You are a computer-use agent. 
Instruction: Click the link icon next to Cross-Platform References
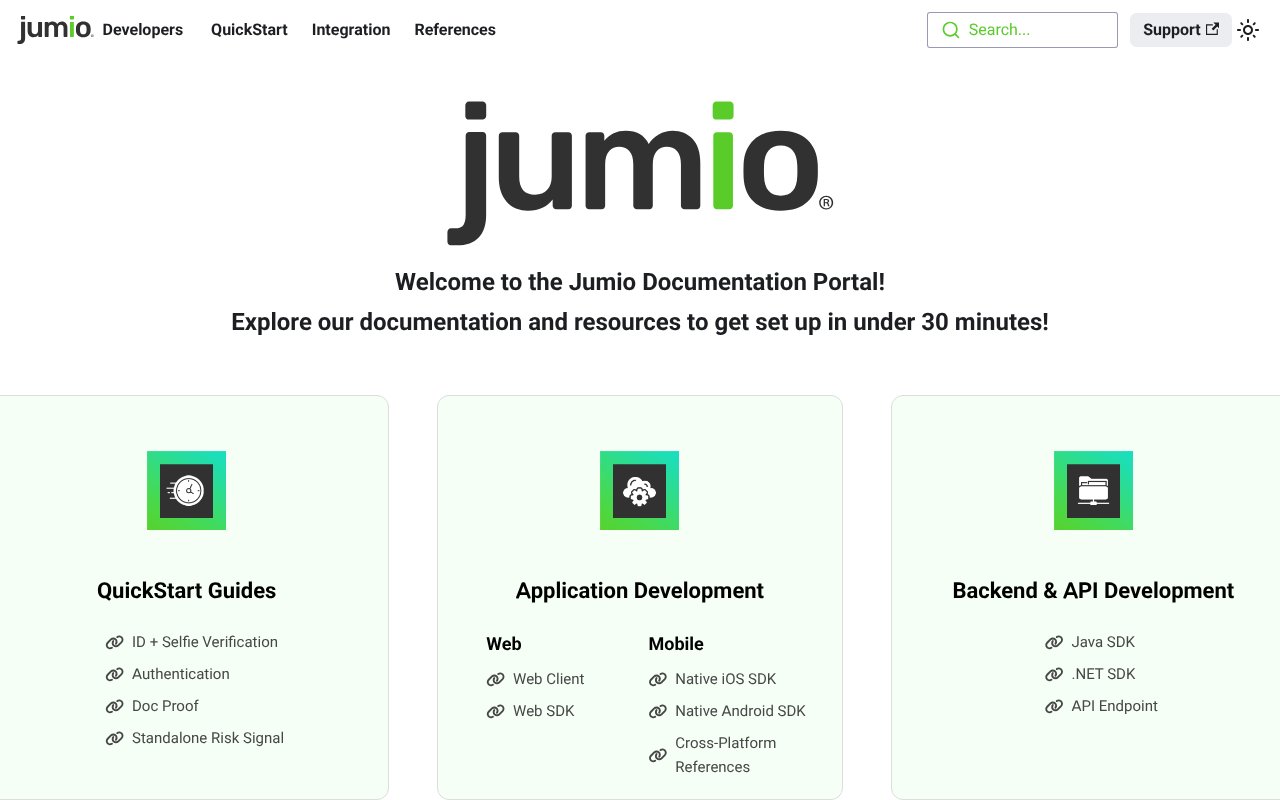659,755
